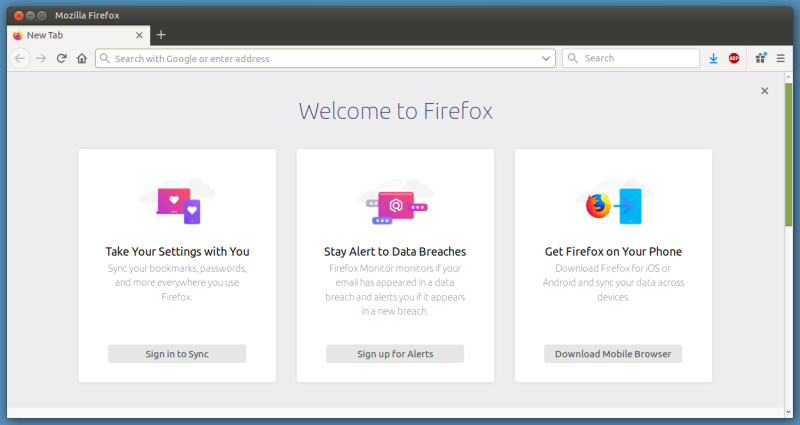
Task: Click the Mozilla Firefox window title
Action: [x=87, y=15]
